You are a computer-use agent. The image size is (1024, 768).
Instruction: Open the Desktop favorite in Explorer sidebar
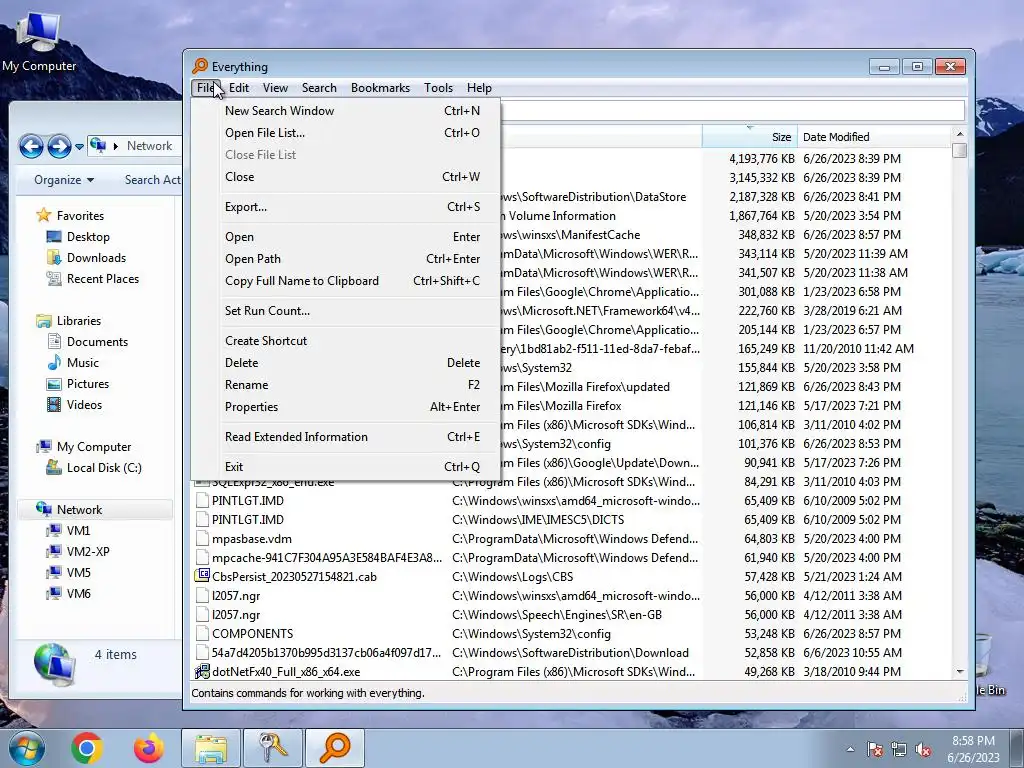(x=78, y=236)
